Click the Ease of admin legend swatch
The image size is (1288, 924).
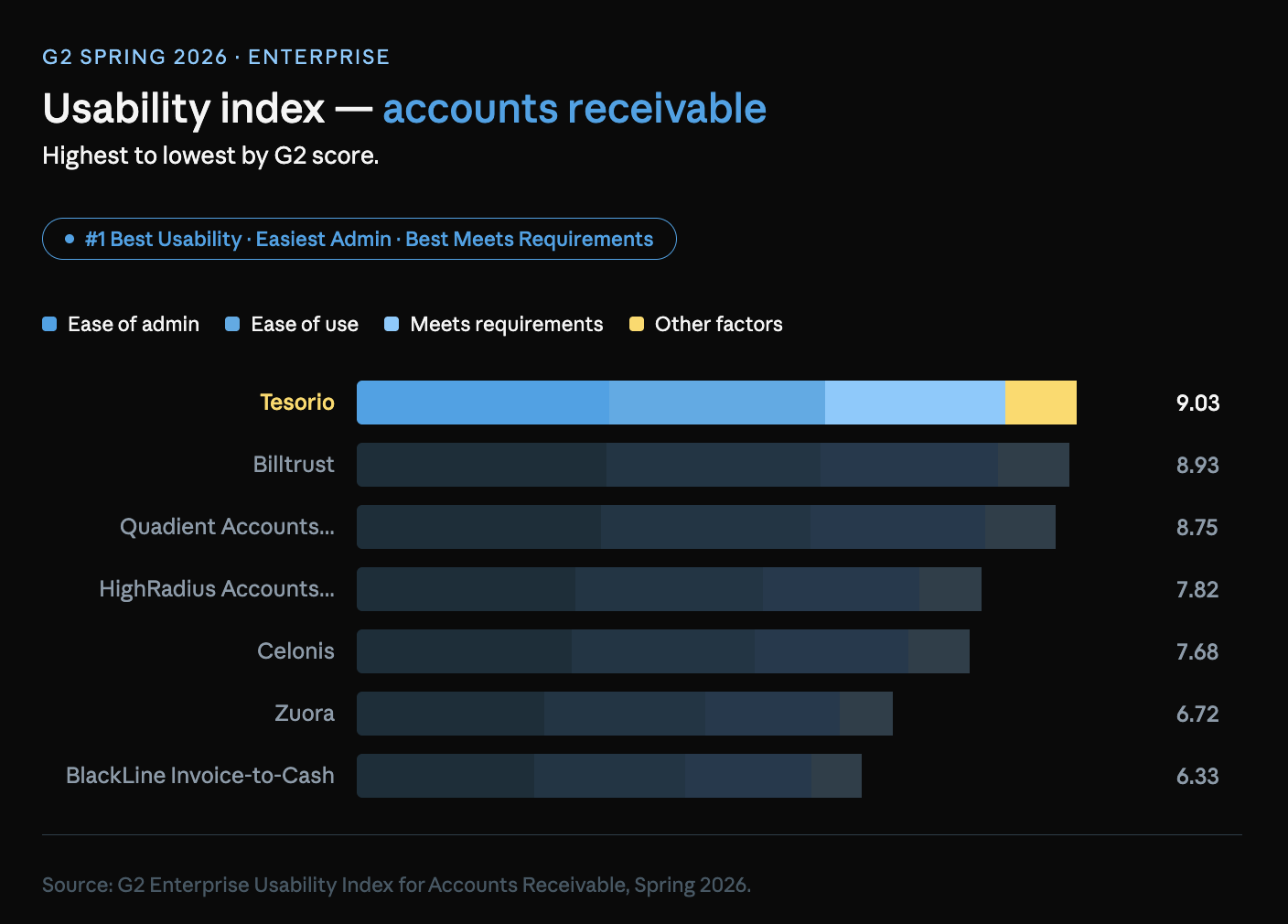pos(49,324)
